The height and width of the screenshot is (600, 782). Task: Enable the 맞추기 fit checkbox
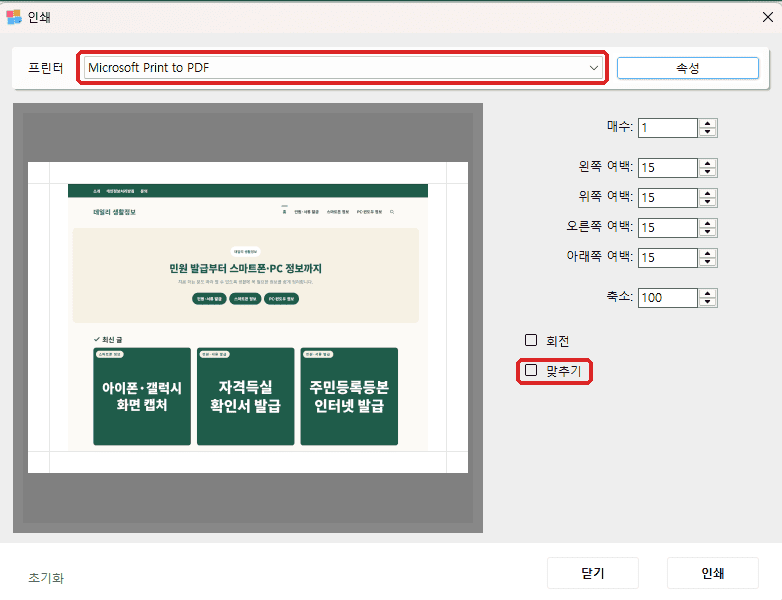531,370
